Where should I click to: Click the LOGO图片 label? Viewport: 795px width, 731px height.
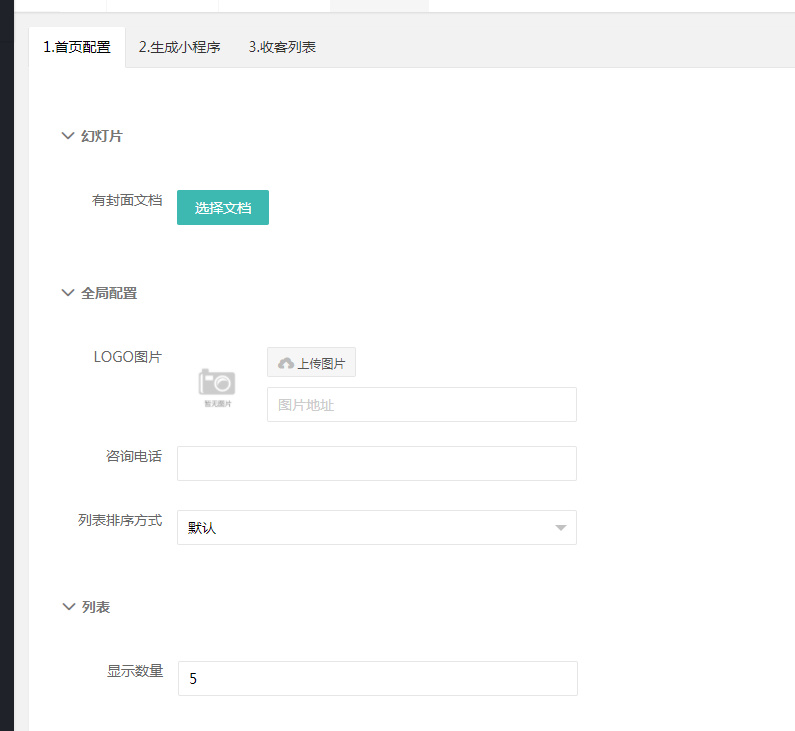coord(128,357)
